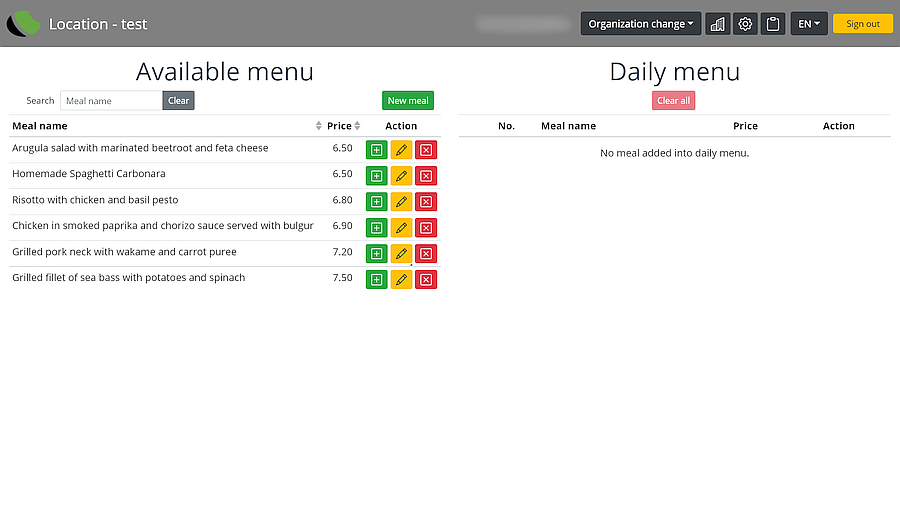Delete the Arugula salad meal
The width and height of the screenshot is (900, 506).
426,150
